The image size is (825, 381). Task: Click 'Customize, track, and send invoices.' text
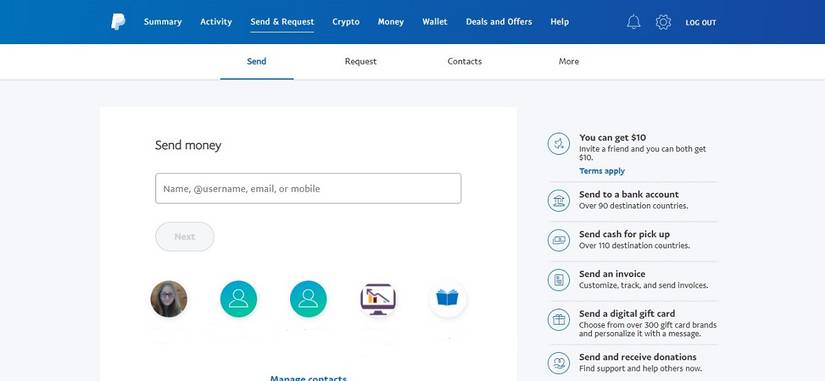pos(643,285)
